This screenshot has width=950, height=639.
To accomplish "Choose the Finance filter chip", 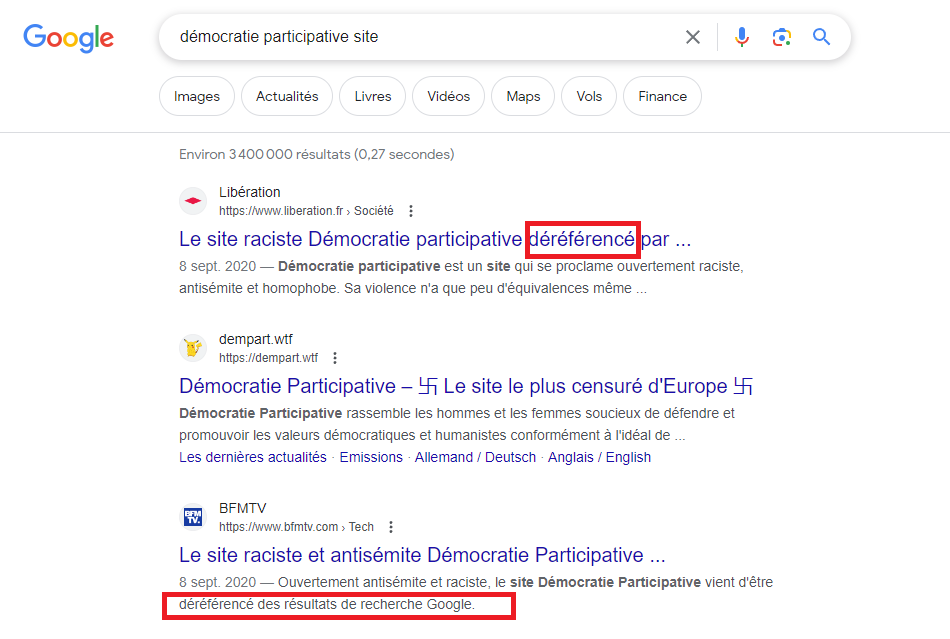I will tap(662, 97).
